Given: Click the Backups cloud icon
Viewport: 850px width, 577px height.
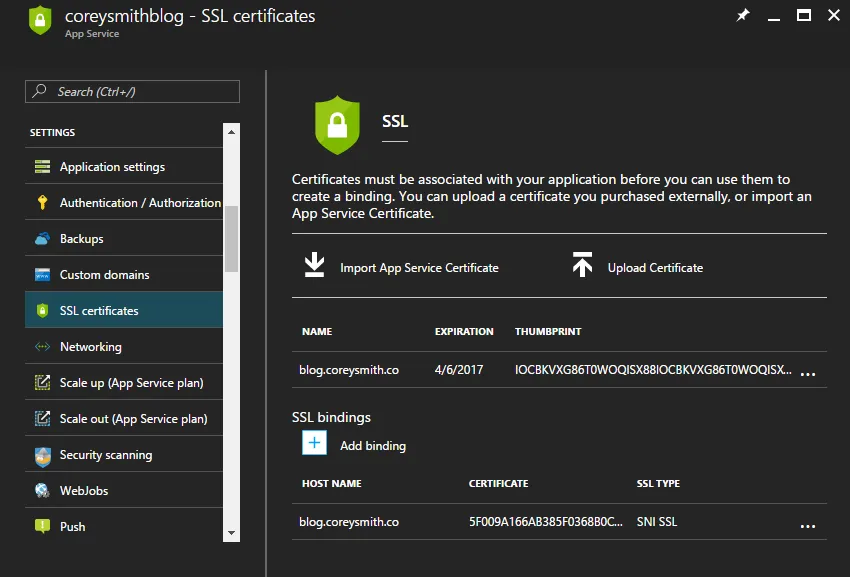Looking at the screenshot, I should tap(42, 239).
